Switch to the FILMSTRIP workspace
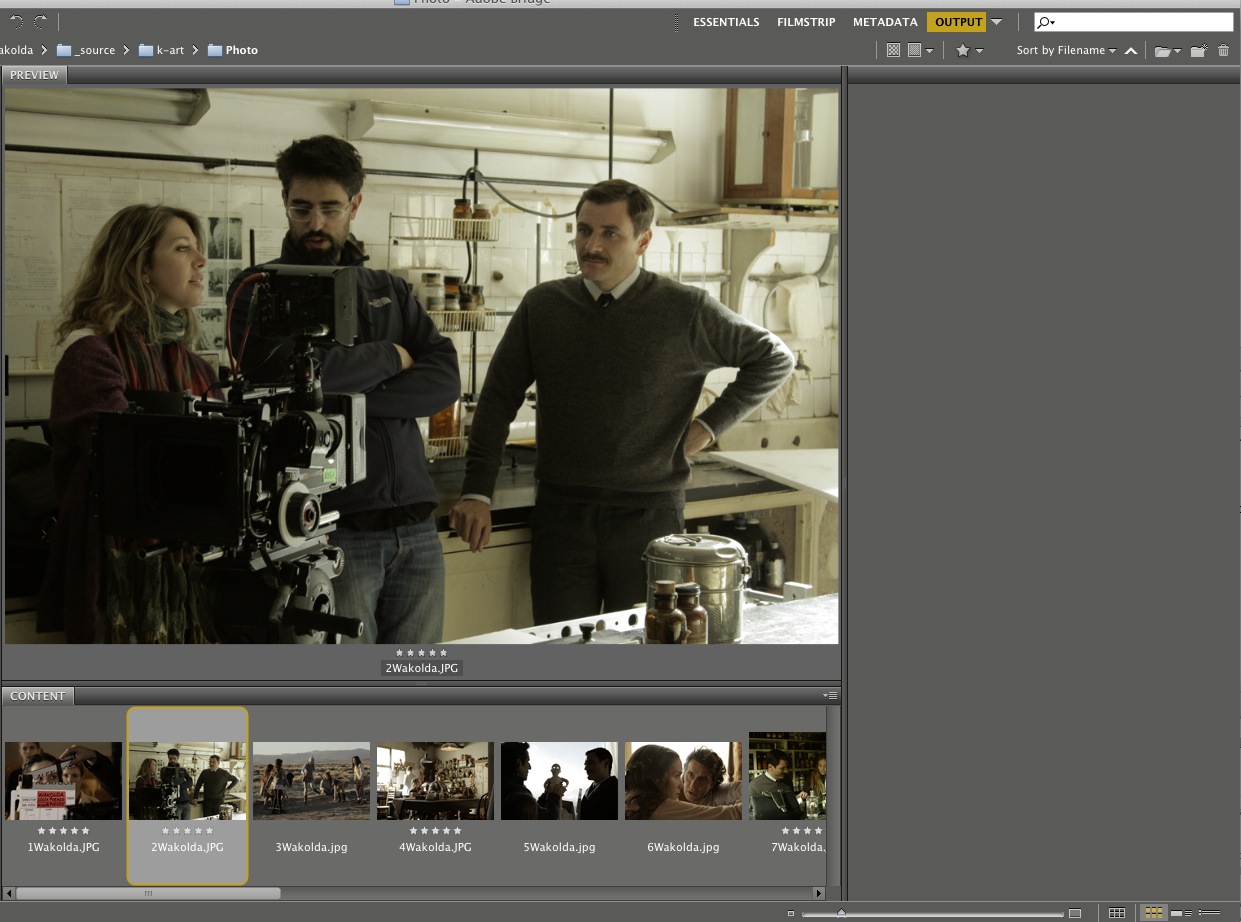This screenshot has height=922, width=1241. (806, 22)
